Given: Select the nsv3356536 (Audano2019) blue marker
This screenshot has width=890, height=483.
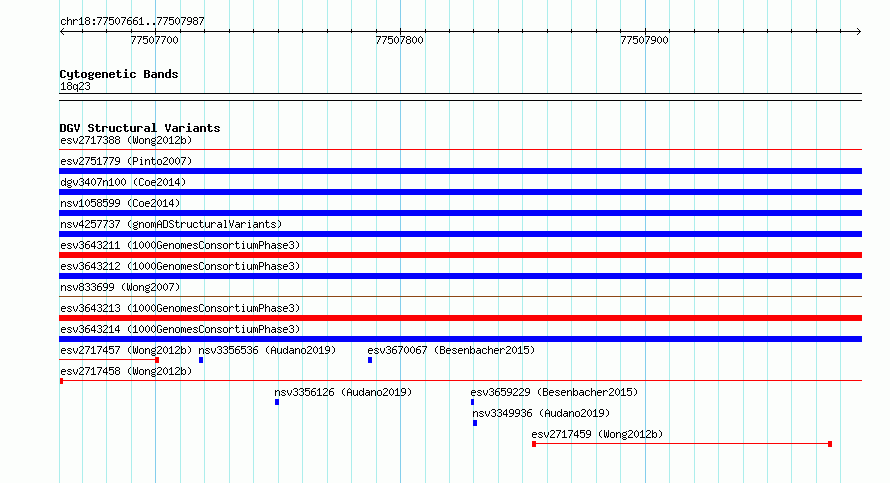Looking at the screenshot, I should tap(201, 360).
